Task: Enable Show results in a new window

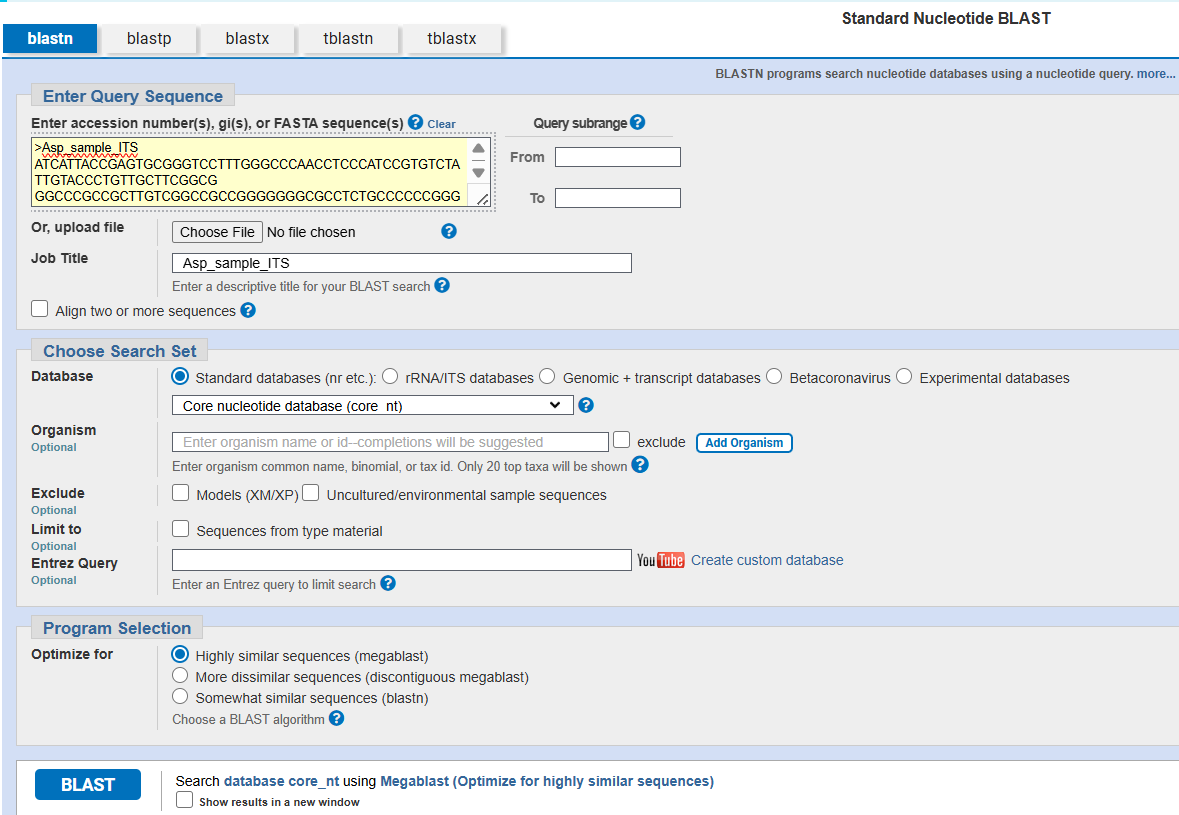Action: coord(184,800)
